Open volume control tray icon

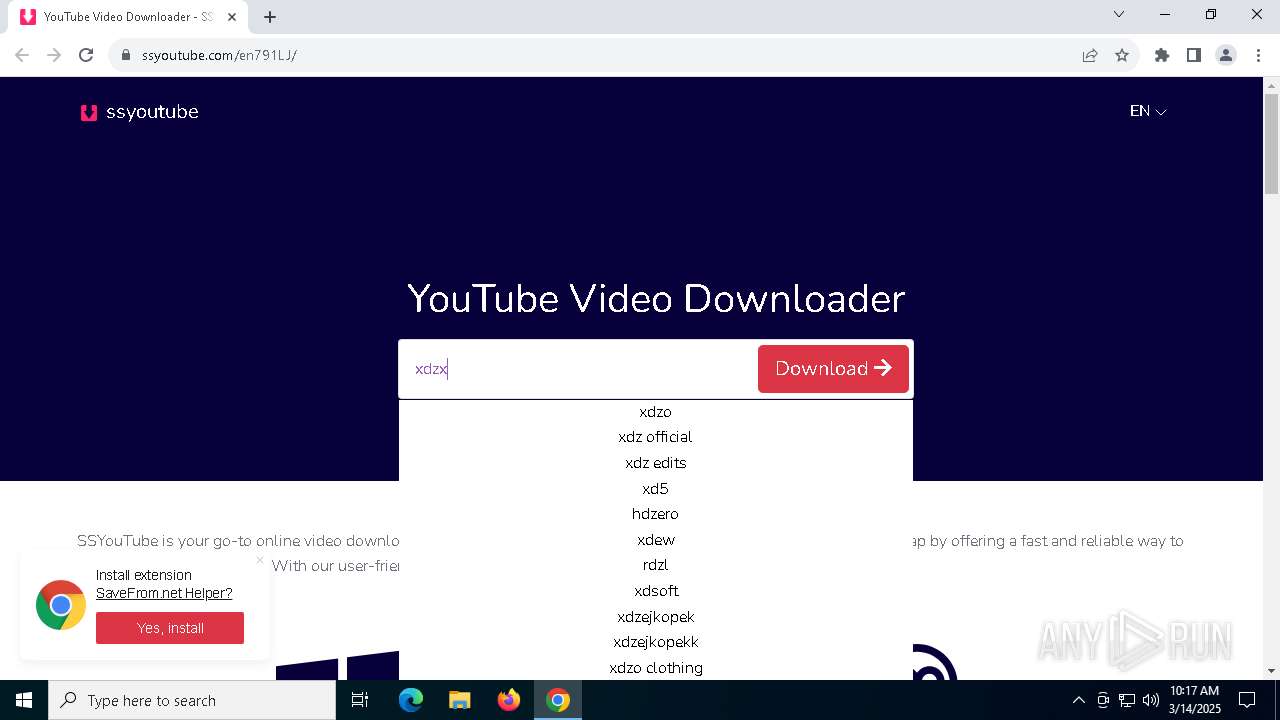1151,700
